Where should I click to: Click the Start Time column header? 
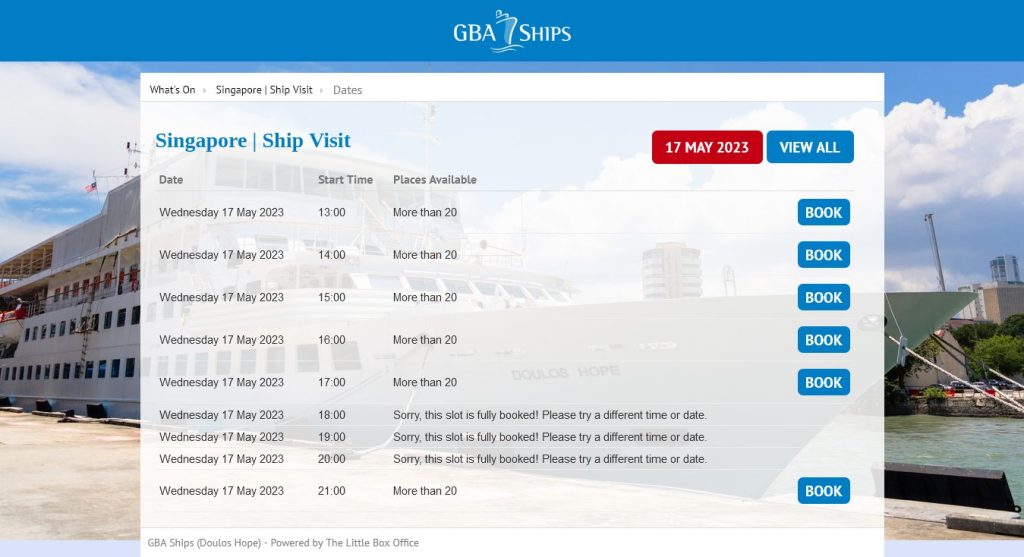[345, 180]
